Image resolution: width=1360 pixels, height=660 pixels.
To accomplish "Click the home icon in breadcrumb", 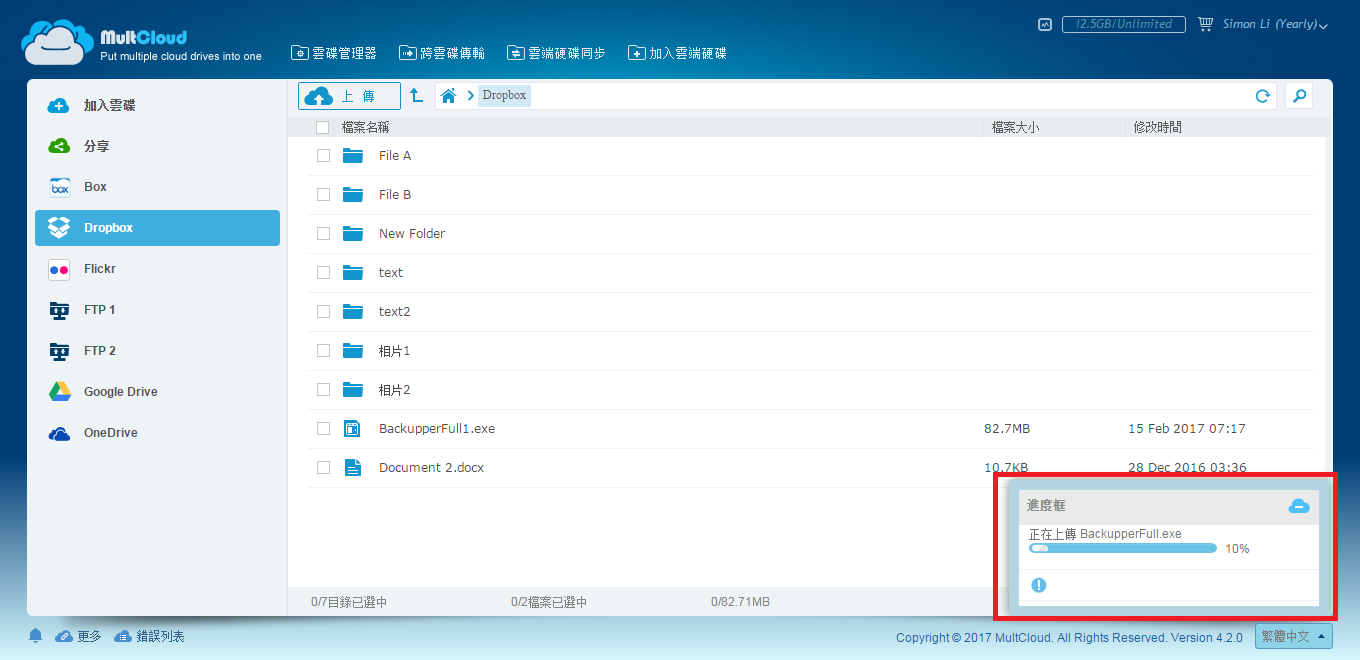I will click(449, 96).
